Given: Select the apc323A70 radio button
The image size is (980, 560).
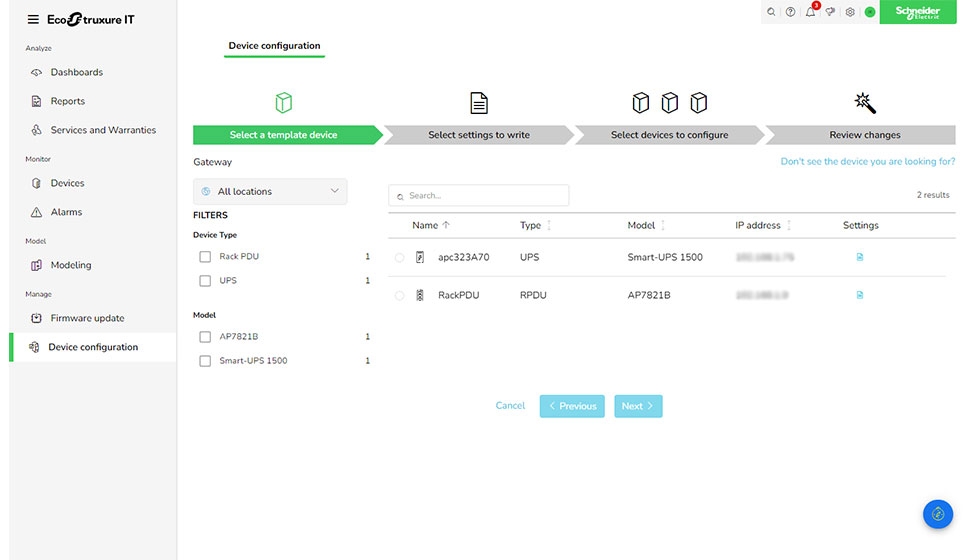Looking at the screenshot, I should (x=400, y=258).
